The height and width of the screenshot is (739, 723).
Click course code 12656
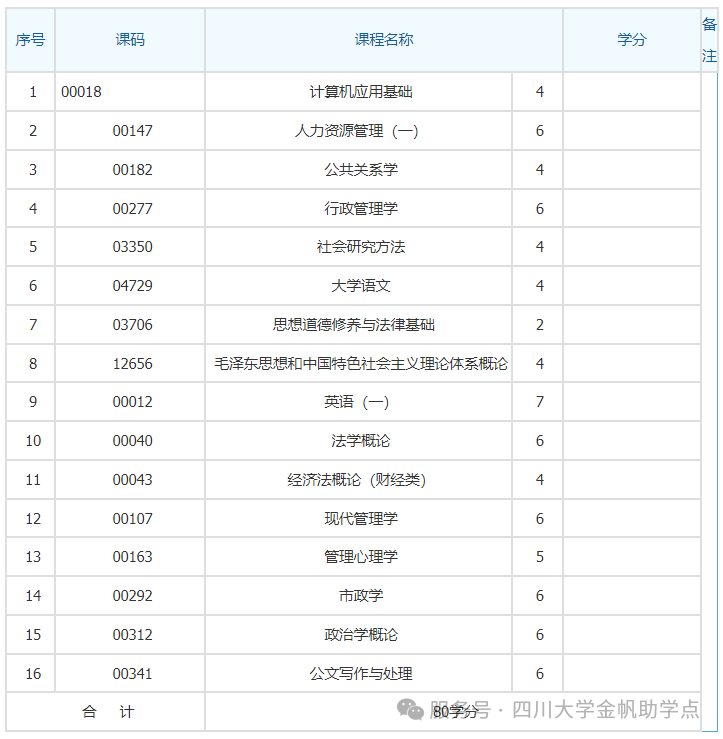click(x=133, y=364)
